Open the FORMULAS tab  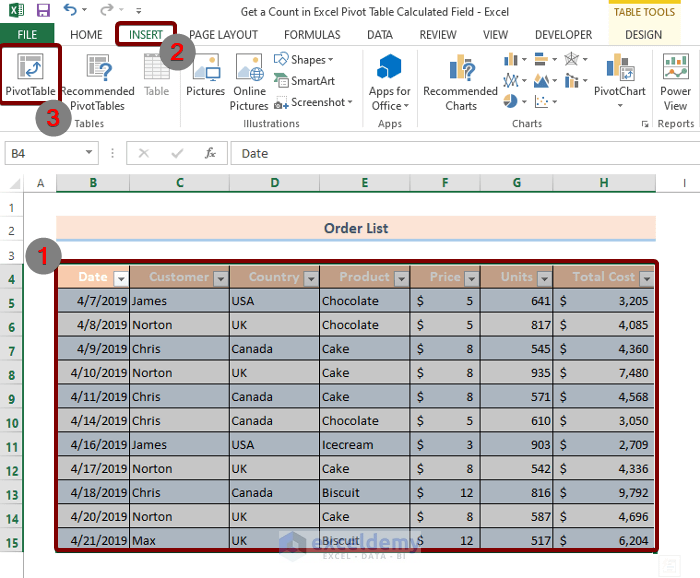[312, 34]
